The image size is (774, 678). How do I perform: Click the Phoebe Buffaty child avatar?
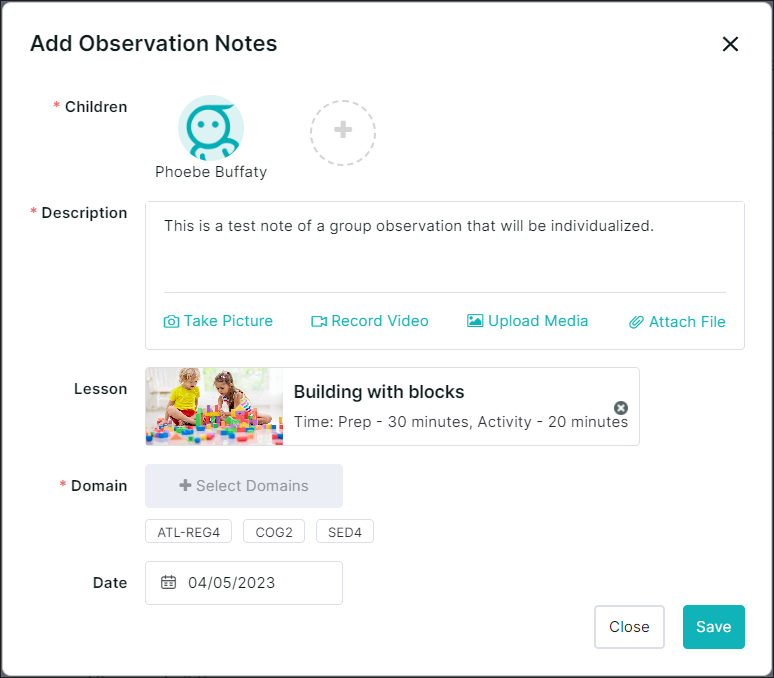tap(211, 129)
